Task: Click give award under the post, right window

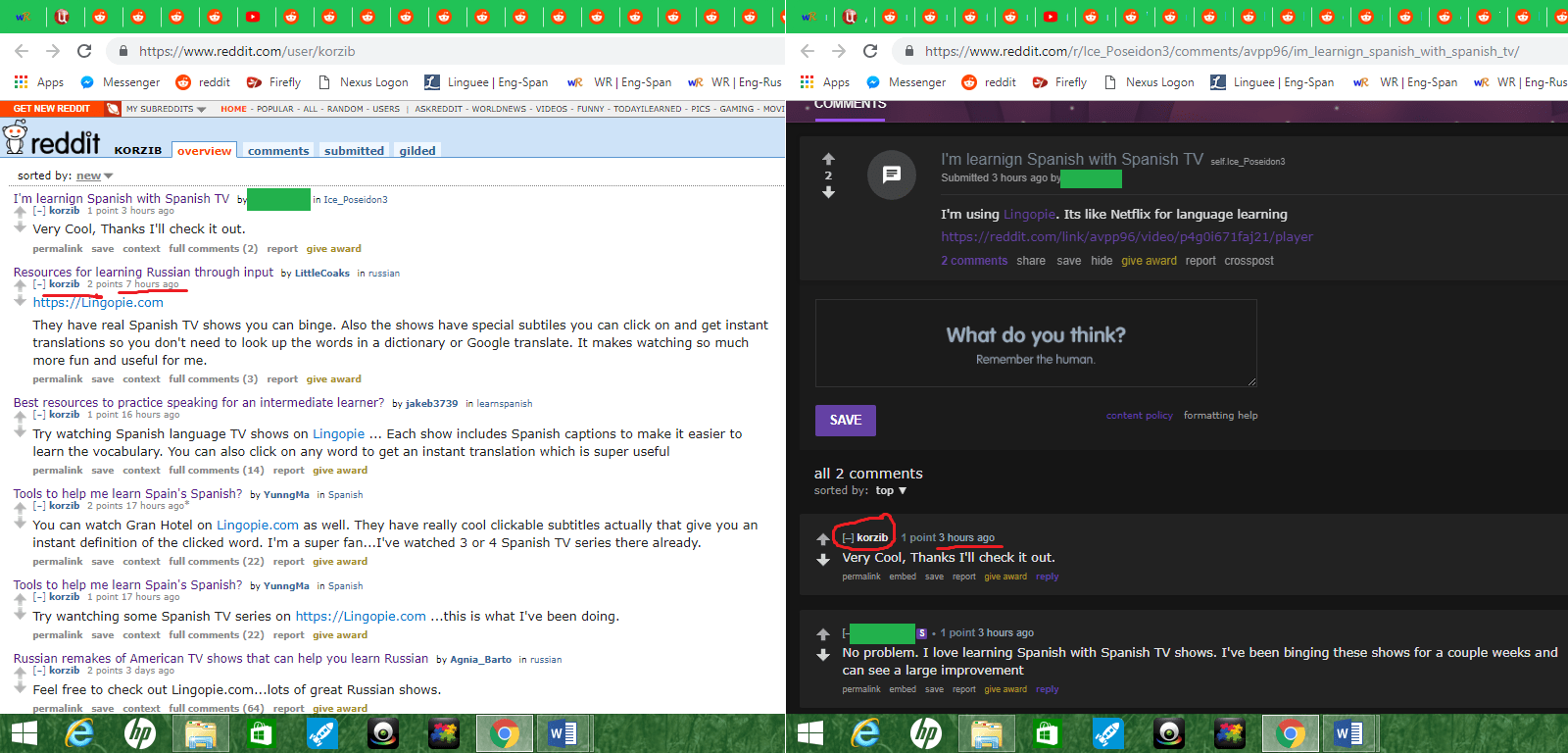Action: [1149, 261]
